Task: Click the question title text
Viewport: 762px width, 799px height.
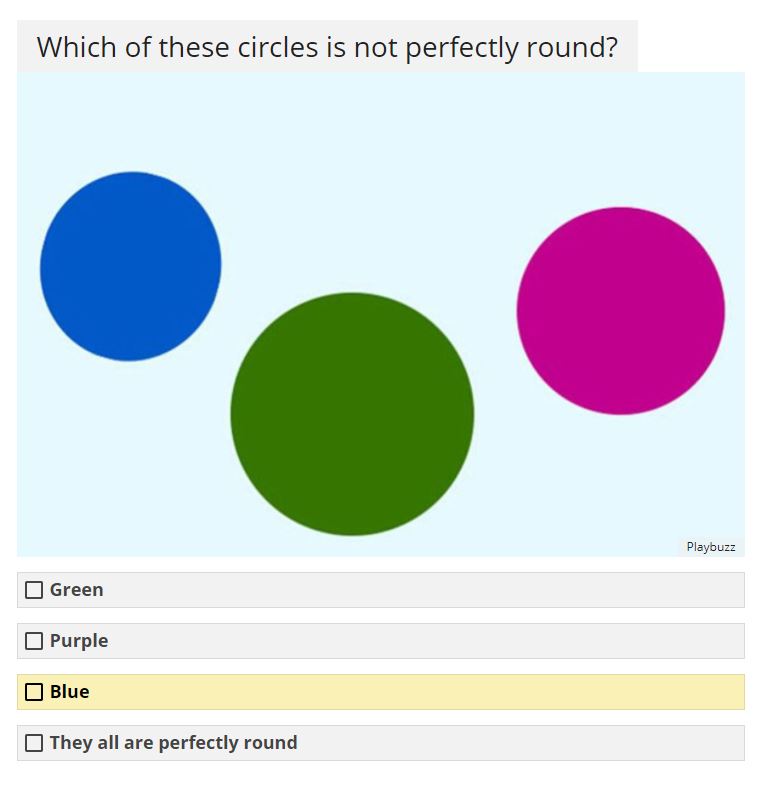Action: (x=327, y=47)
